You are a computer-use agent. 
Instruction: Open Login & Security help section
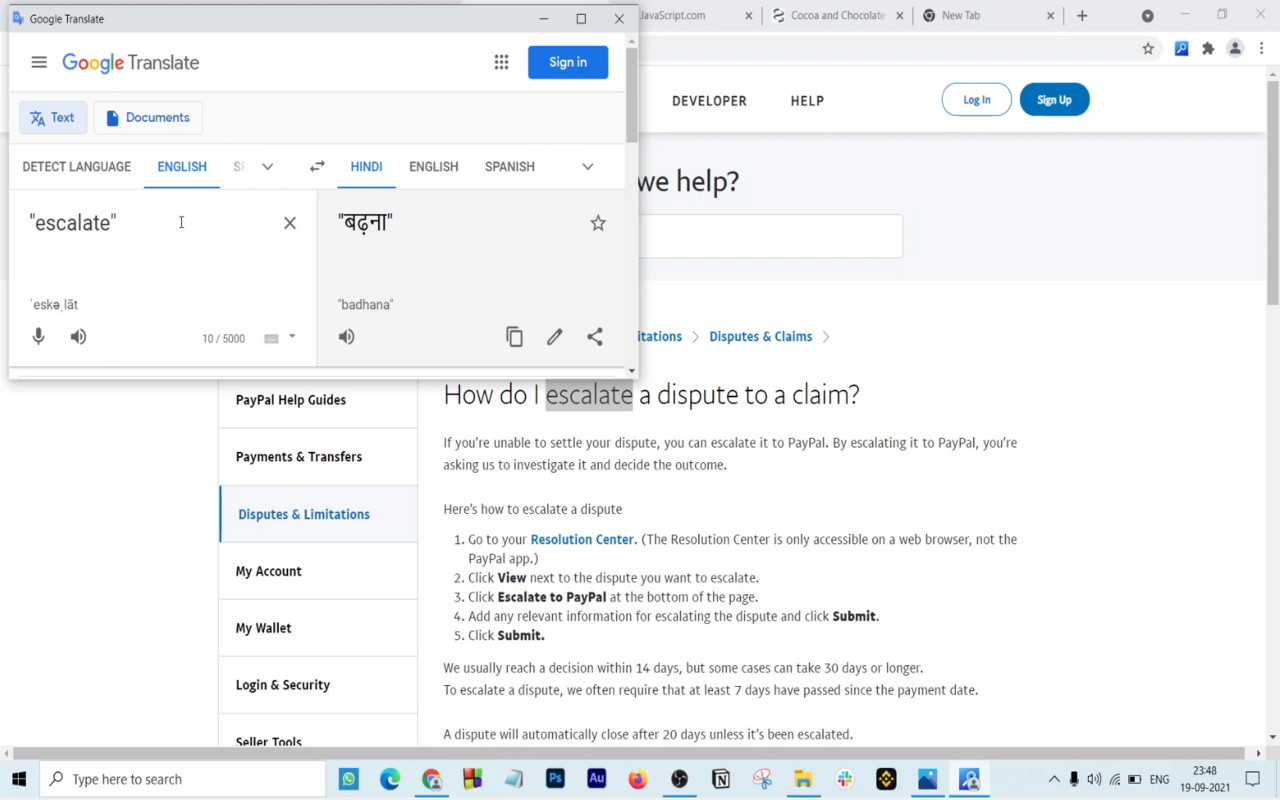click(x=318, y=685)
